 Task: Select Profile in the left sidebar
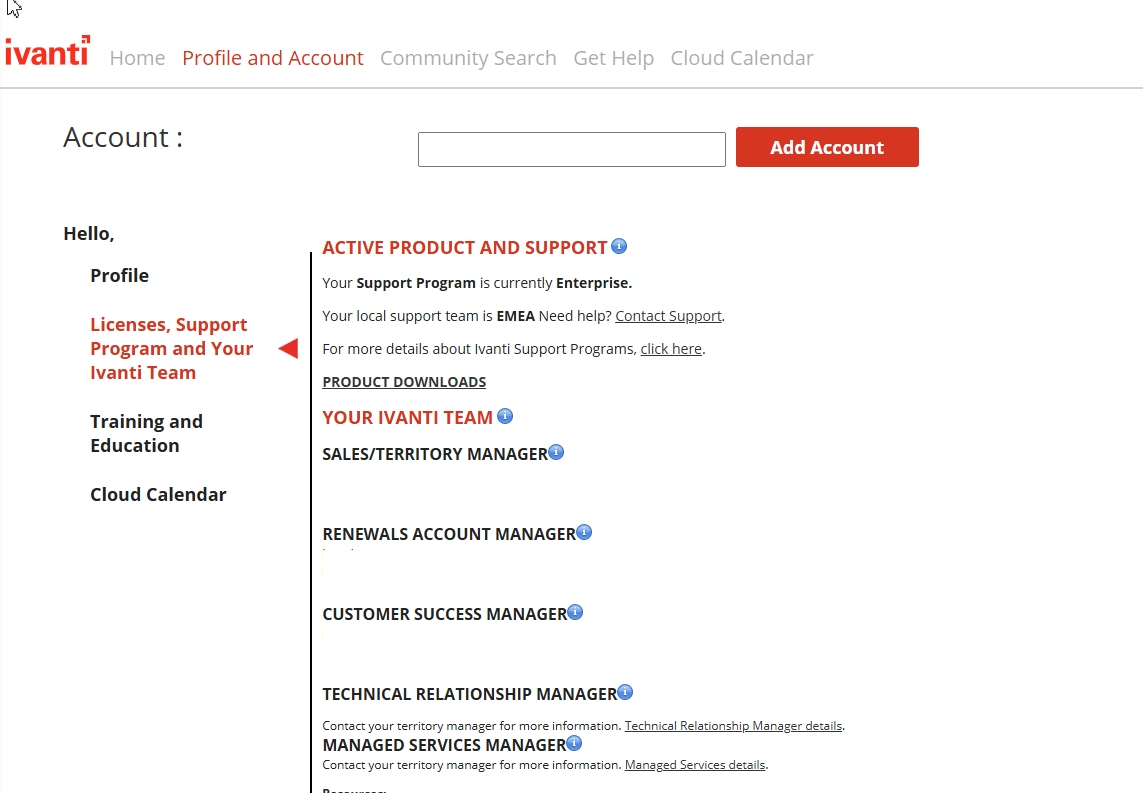(x=119, y=275)
